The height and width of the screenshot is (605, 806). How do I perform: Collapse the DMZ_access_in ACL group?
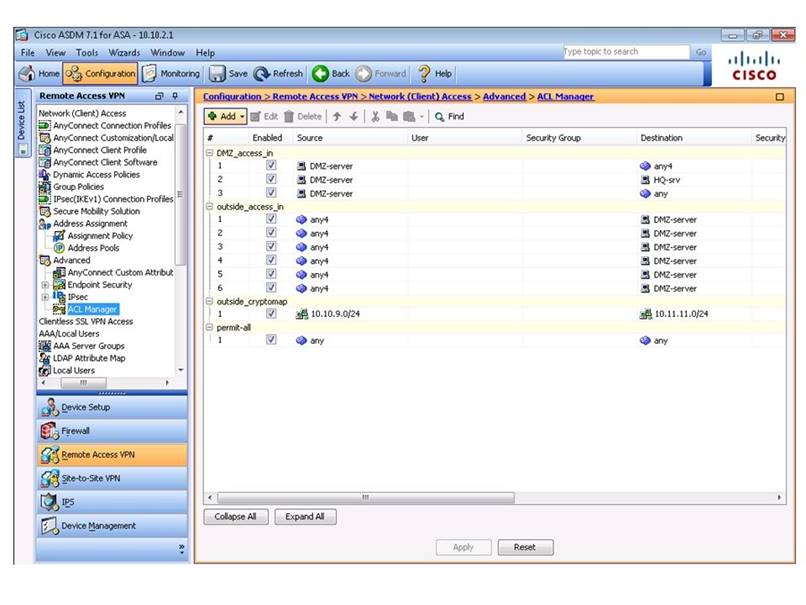click(x=208, y=154)
